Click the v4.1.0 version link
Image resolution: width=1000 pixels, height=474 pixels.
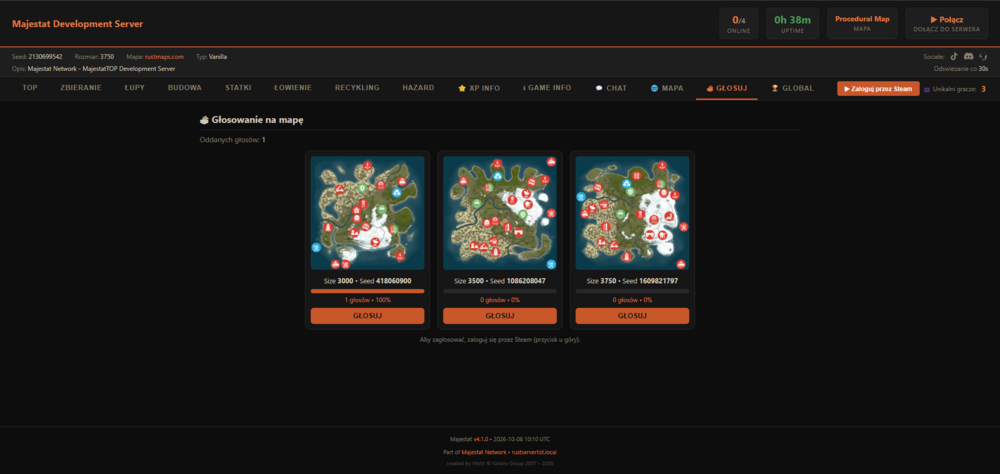click(x=481, y=439)
